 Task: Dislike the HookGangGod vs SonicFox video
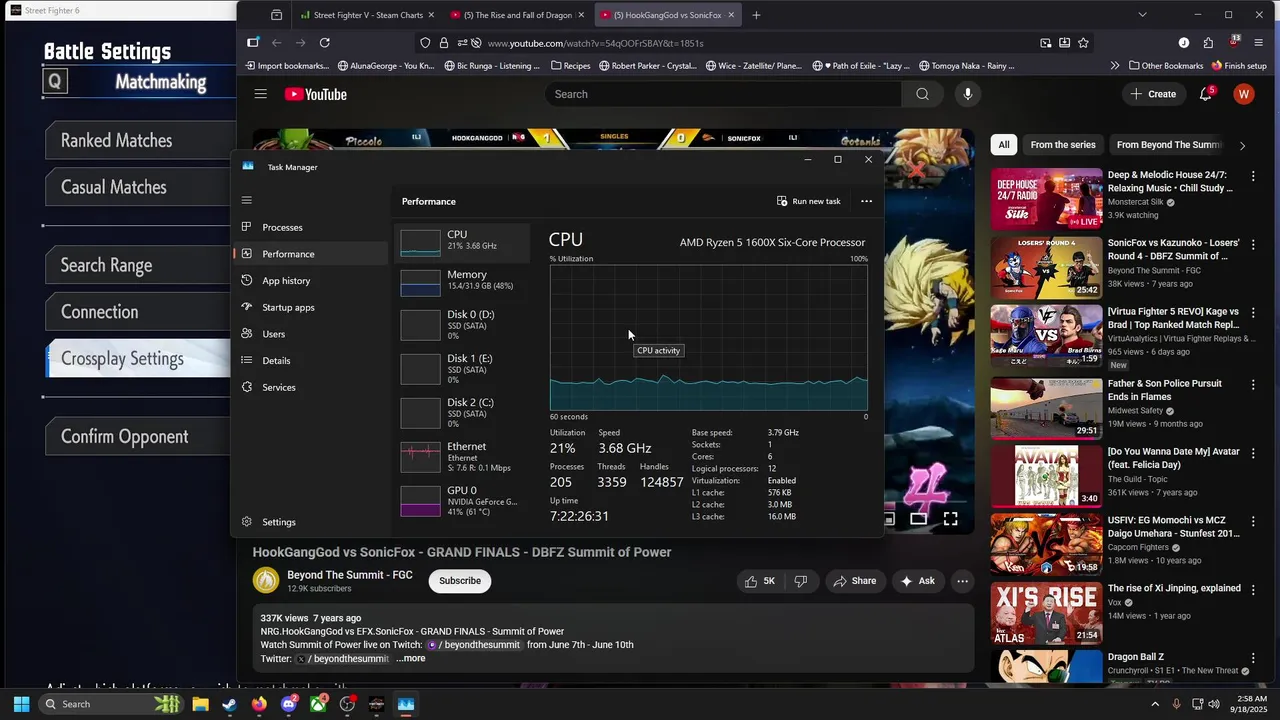800,581
